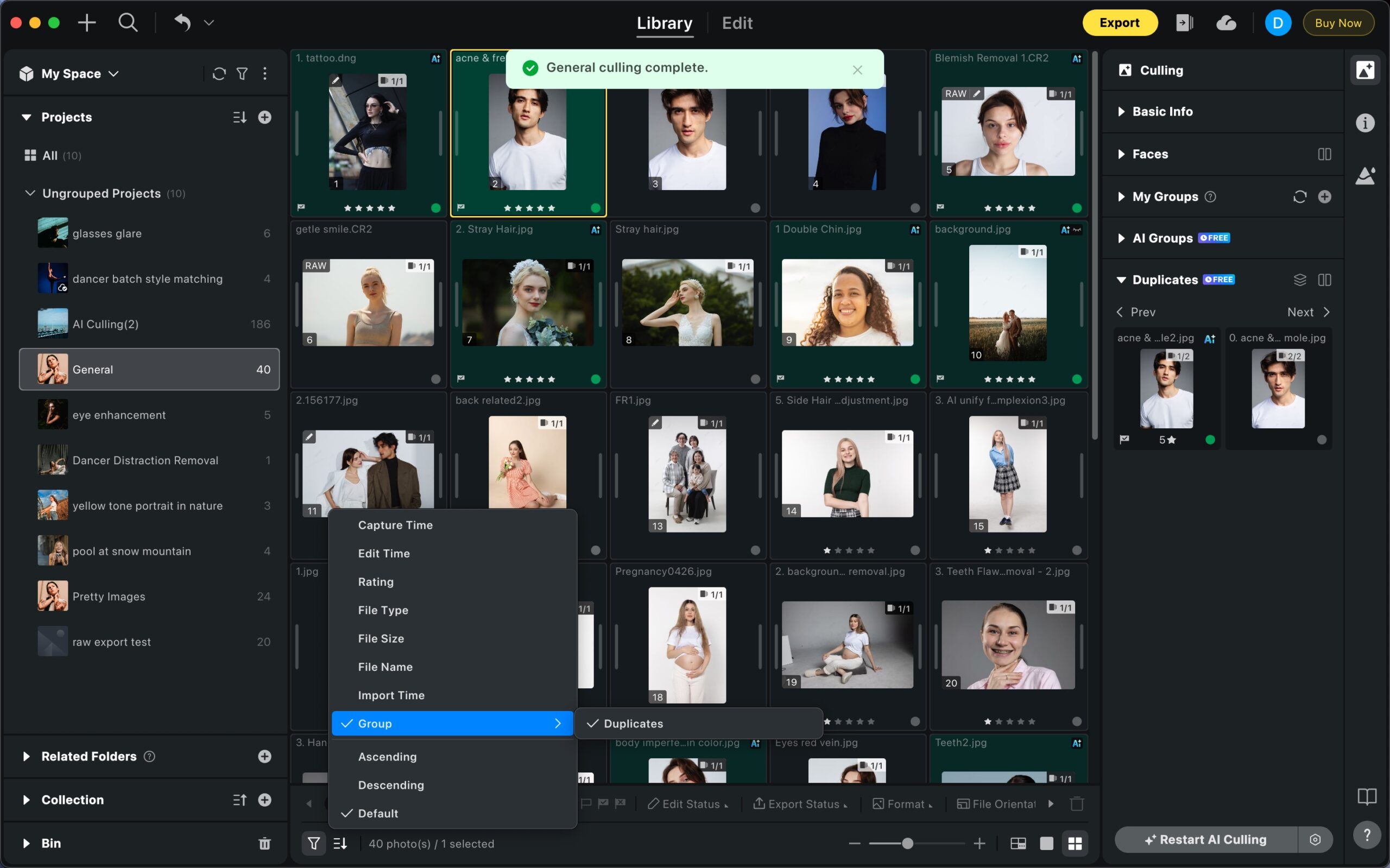The height and width of the screenshot is (868, 1390).
Task: Open AI culling settings gear icon
Action: 1315,840
